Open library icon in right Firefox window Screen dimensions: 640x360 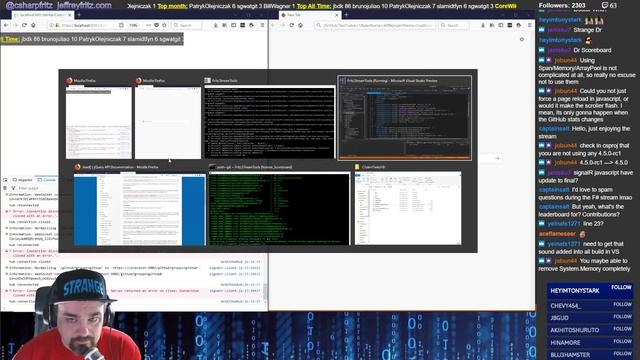[x=492, y=25]
